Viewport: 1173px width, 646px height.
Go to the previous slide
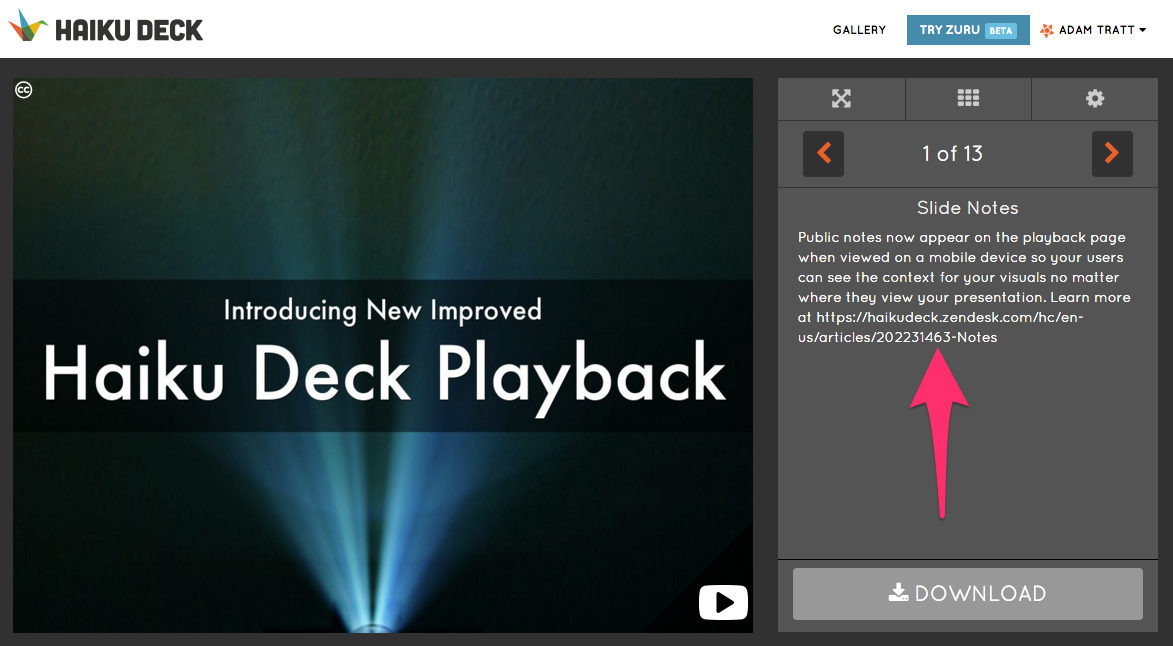pyautogui.click(x=824, y=154)
